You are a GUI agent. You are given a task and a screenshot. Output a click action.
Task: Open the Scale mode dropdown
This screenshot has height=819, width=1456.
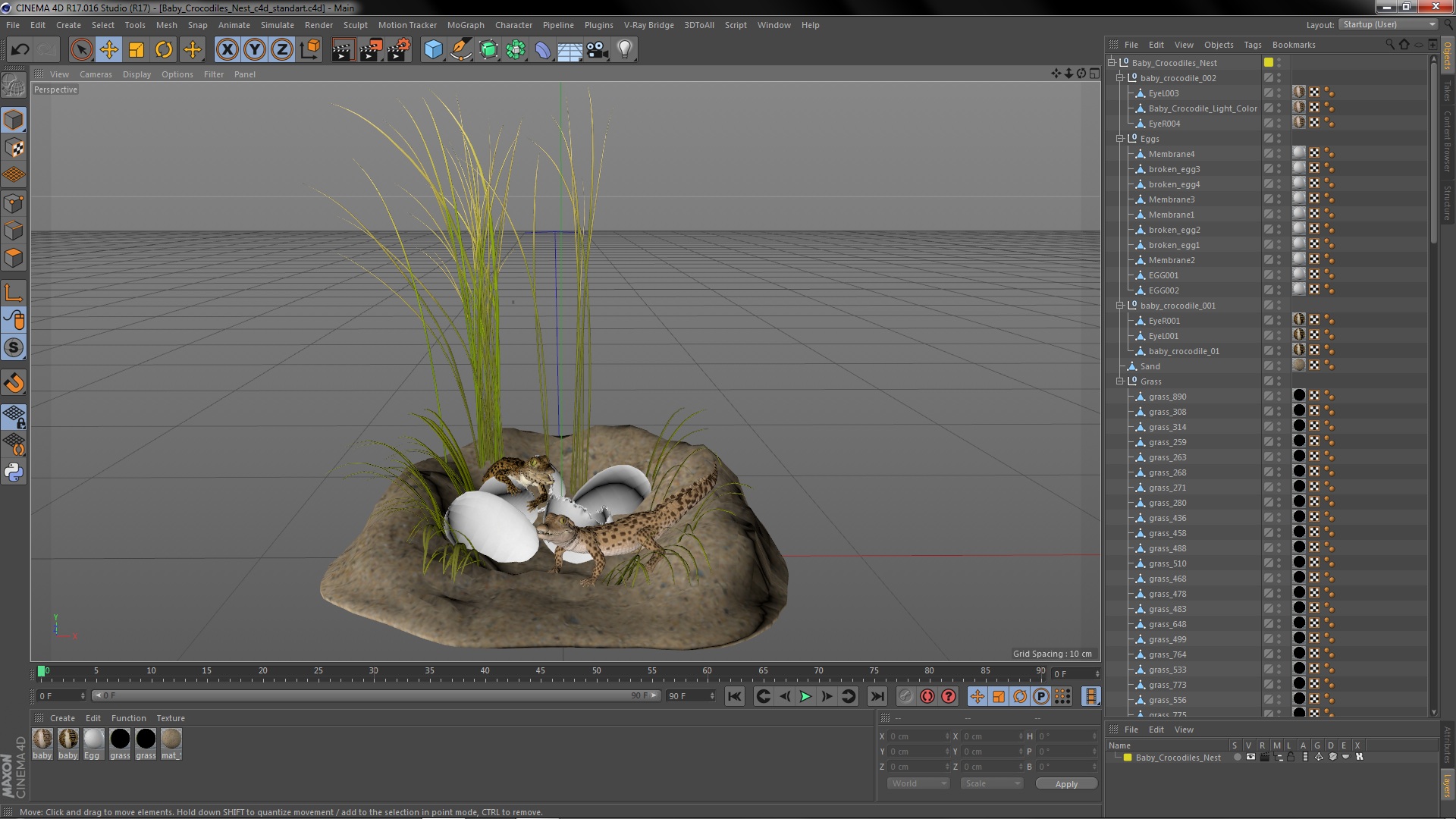point(992,783)
